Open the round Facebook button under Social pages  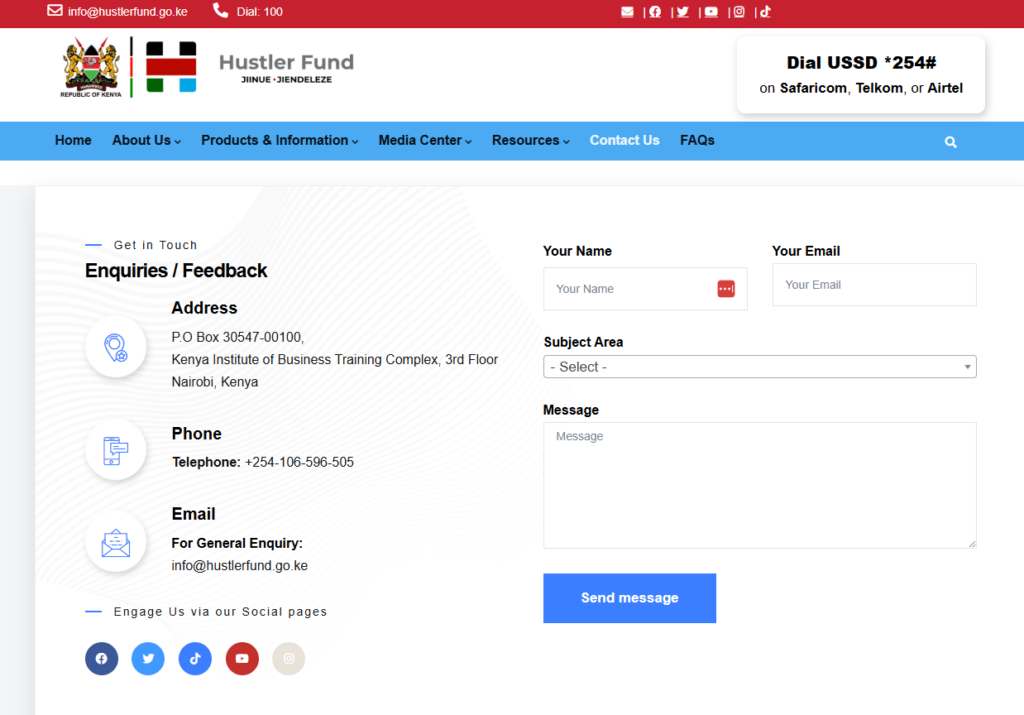click(x=101, y=658)
